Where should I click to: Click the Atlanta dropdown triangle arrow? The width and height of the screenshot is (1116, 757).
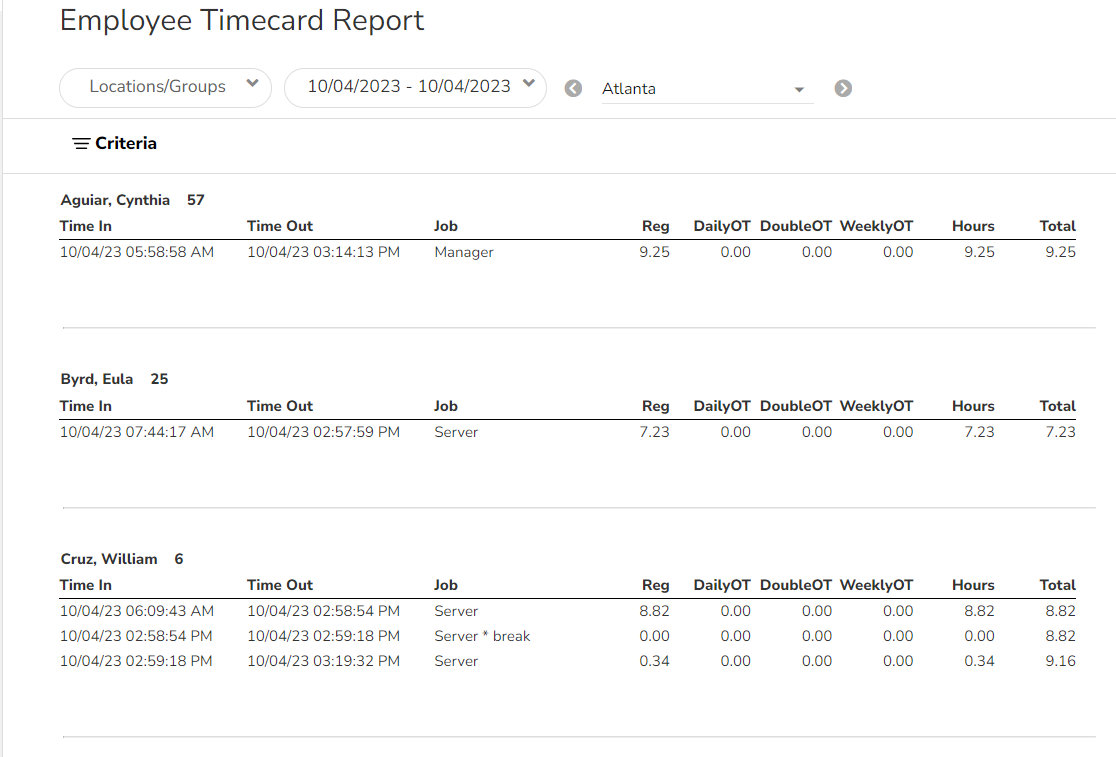(x=799, y=90)
